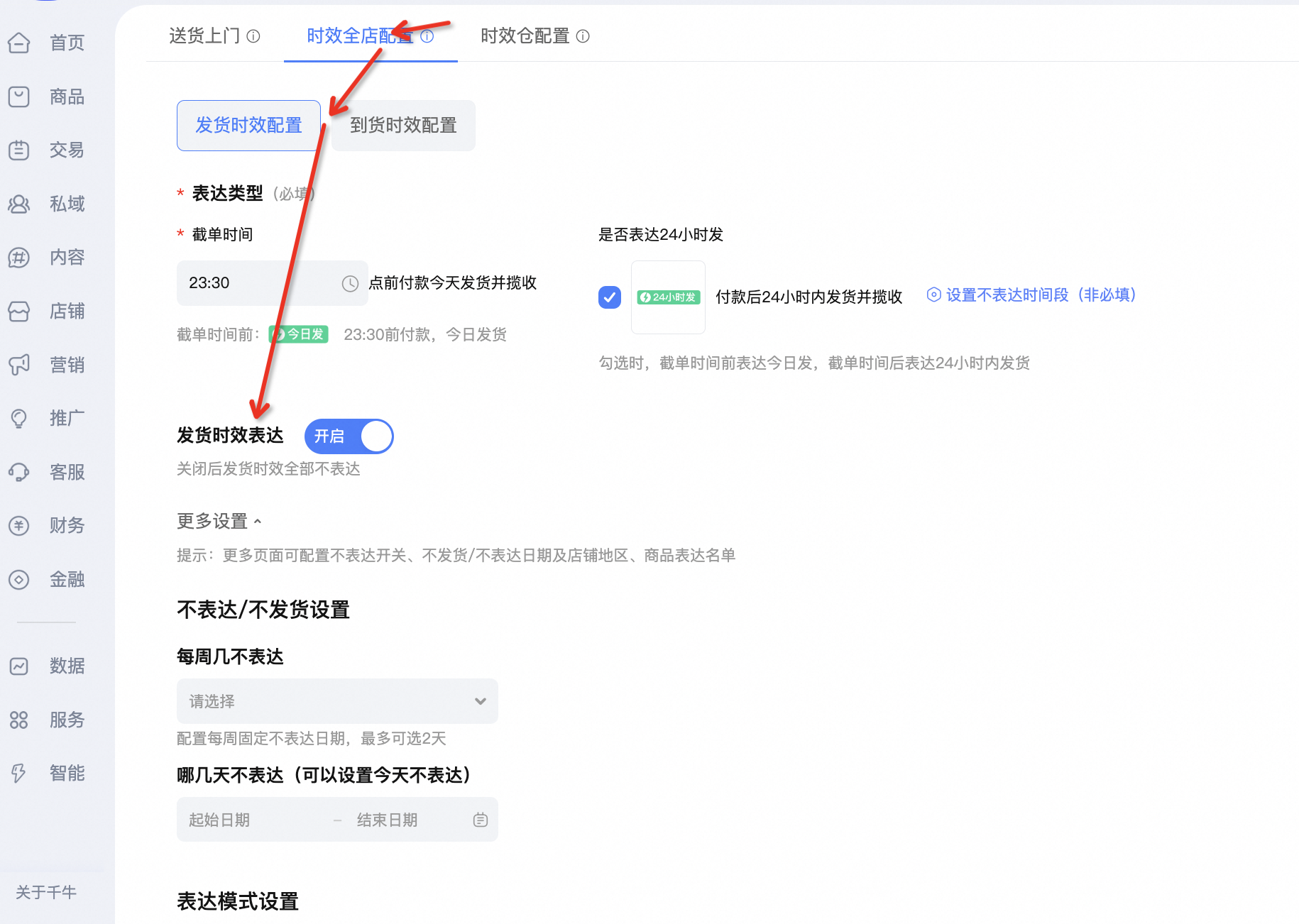Click the 私域 users icon

(19, 204)
